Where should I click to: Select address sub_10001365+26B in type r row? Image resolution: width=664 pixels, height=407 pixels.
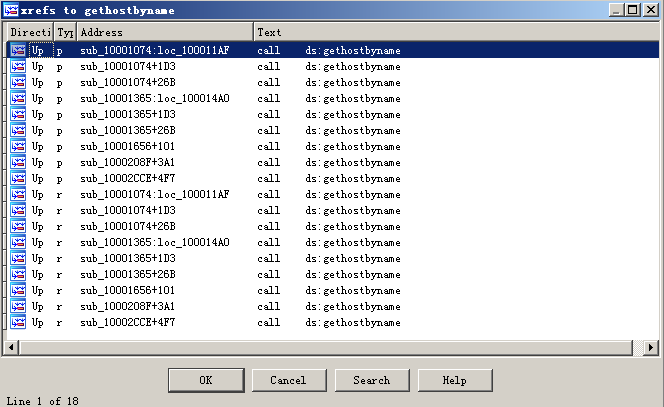tap(128, 274)
